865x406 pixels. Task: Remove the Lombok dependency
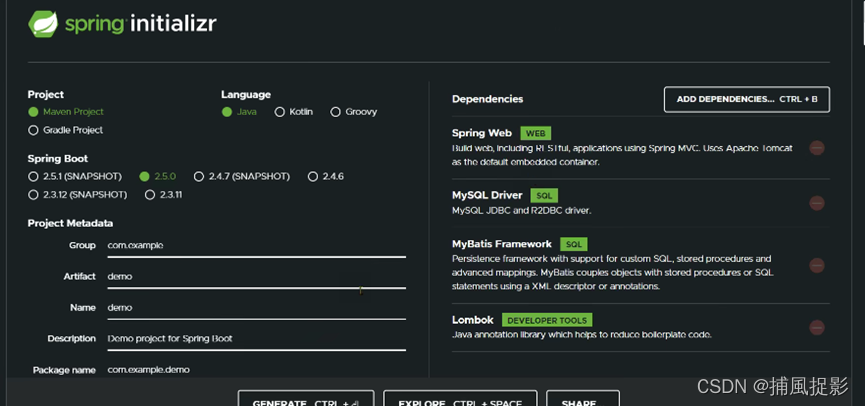[816, 328]
